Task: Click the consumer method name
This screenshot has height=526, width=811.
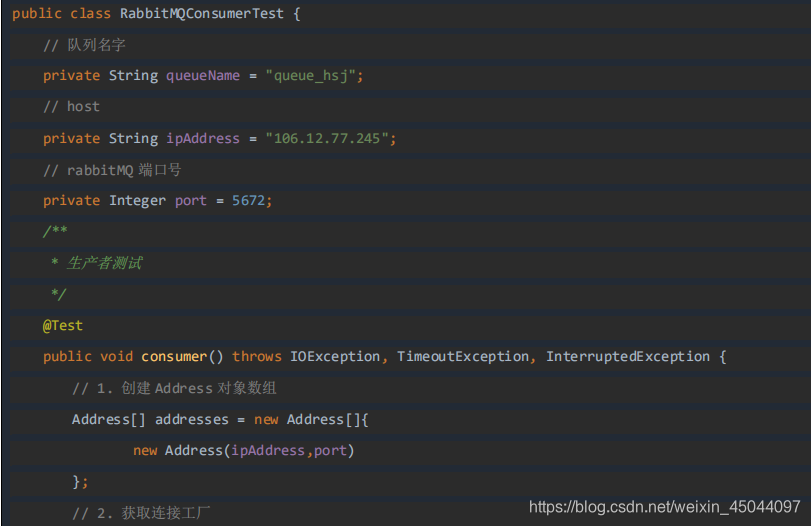Action: click(x=174, y=357)
